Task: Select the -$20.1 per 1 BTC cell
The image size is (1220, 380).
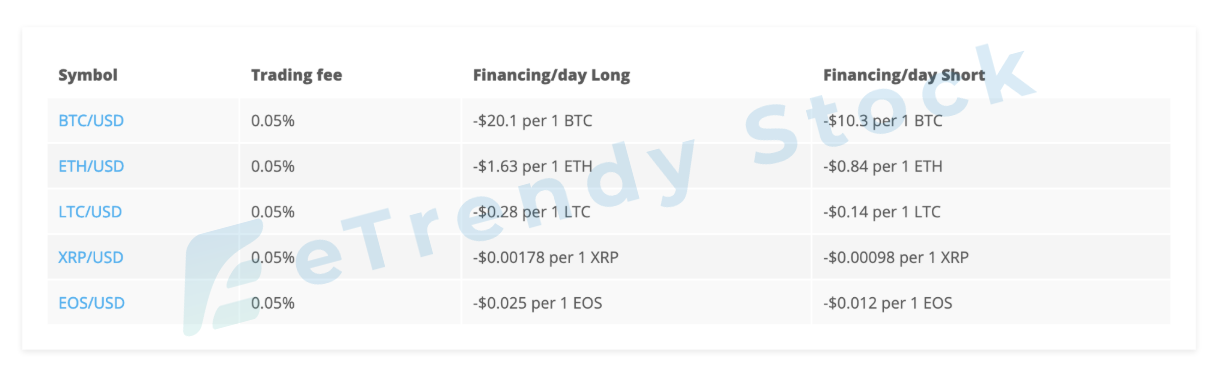Action: pos(636,121)
